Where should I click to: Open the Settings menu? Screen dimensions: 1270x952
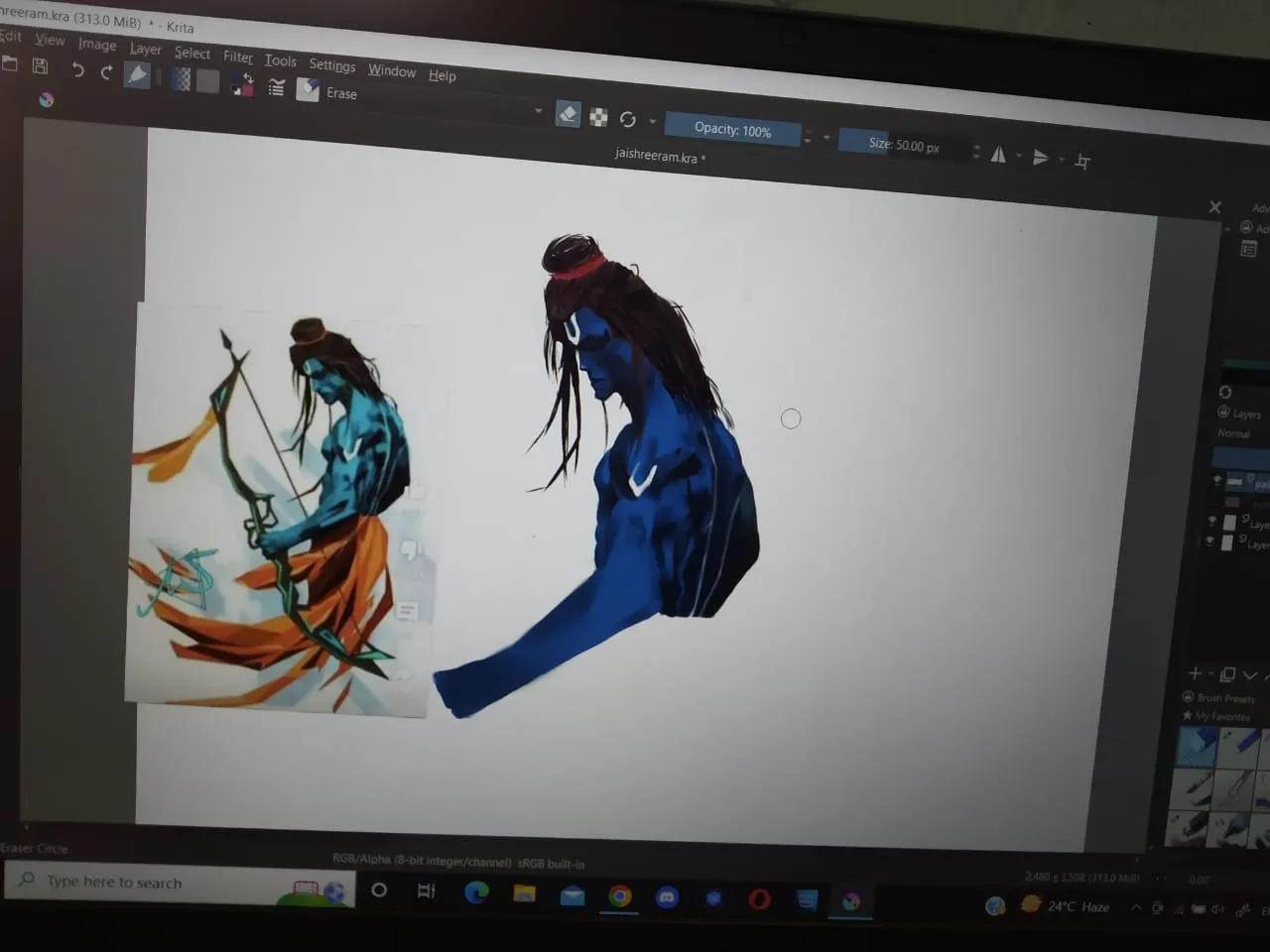[332, 65]
